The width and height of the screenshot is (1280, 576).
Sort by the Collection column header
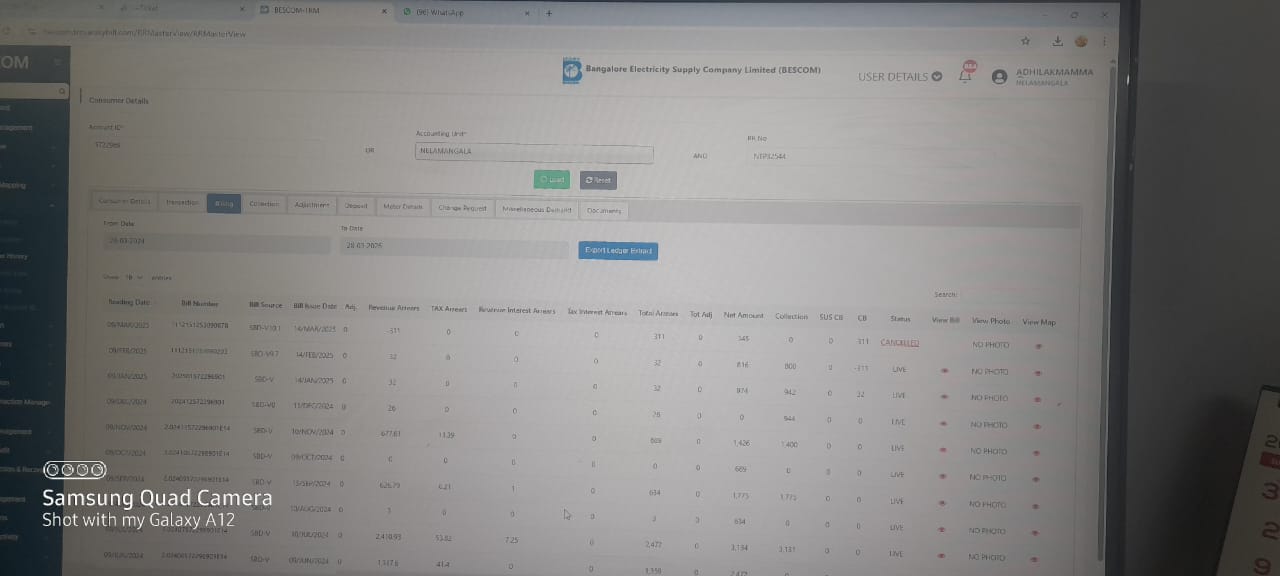pos(791,316)
